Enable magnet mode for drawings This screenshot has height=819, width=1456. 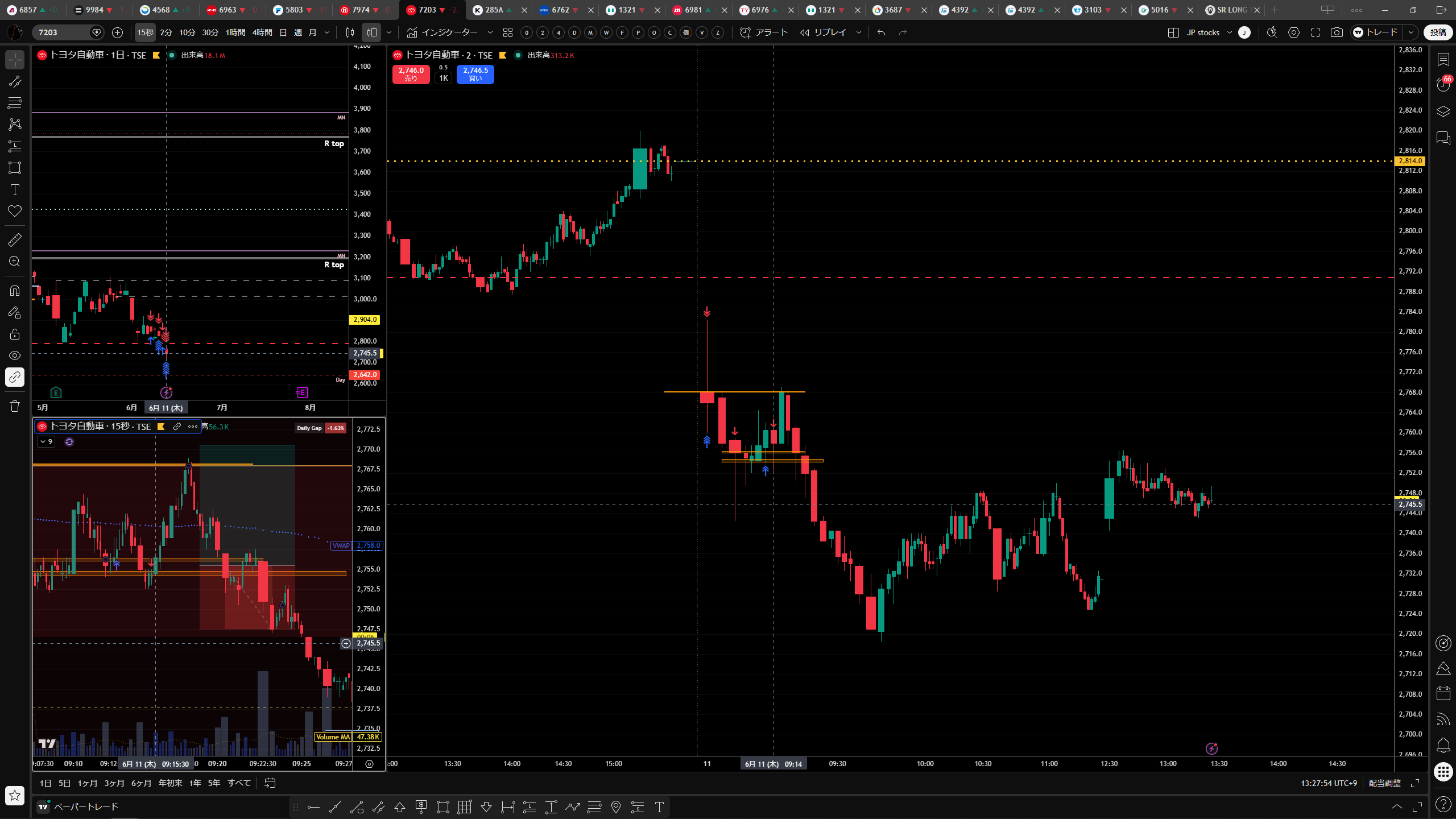pyautogui.click(x=15, y=291)
